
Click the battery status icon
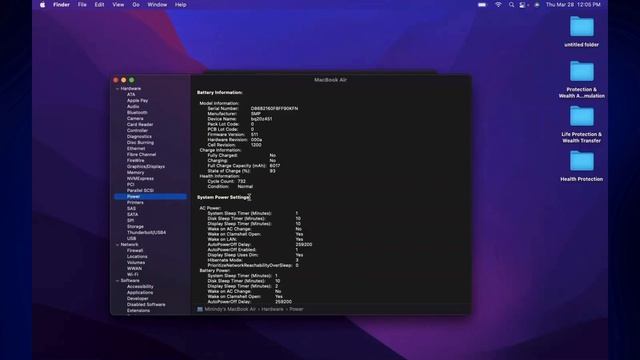click(482, 5)
